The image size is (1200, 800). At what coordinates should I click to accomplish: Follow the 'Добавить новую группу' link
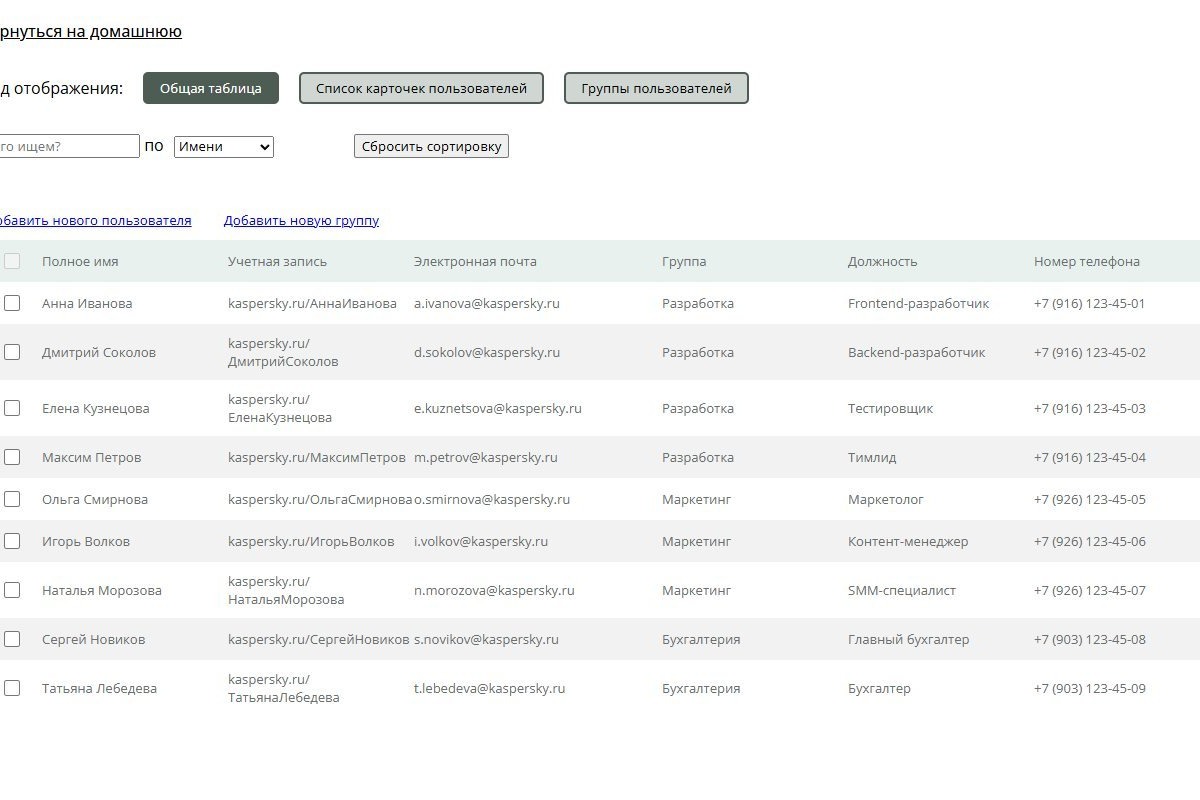pyautogui.click(x=301, y=220)
